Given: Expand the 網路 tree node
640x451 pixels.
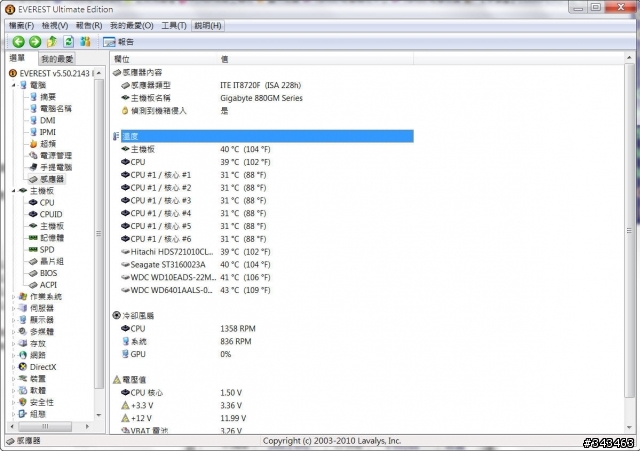Looking at the screenshot, I should [13, 355].
